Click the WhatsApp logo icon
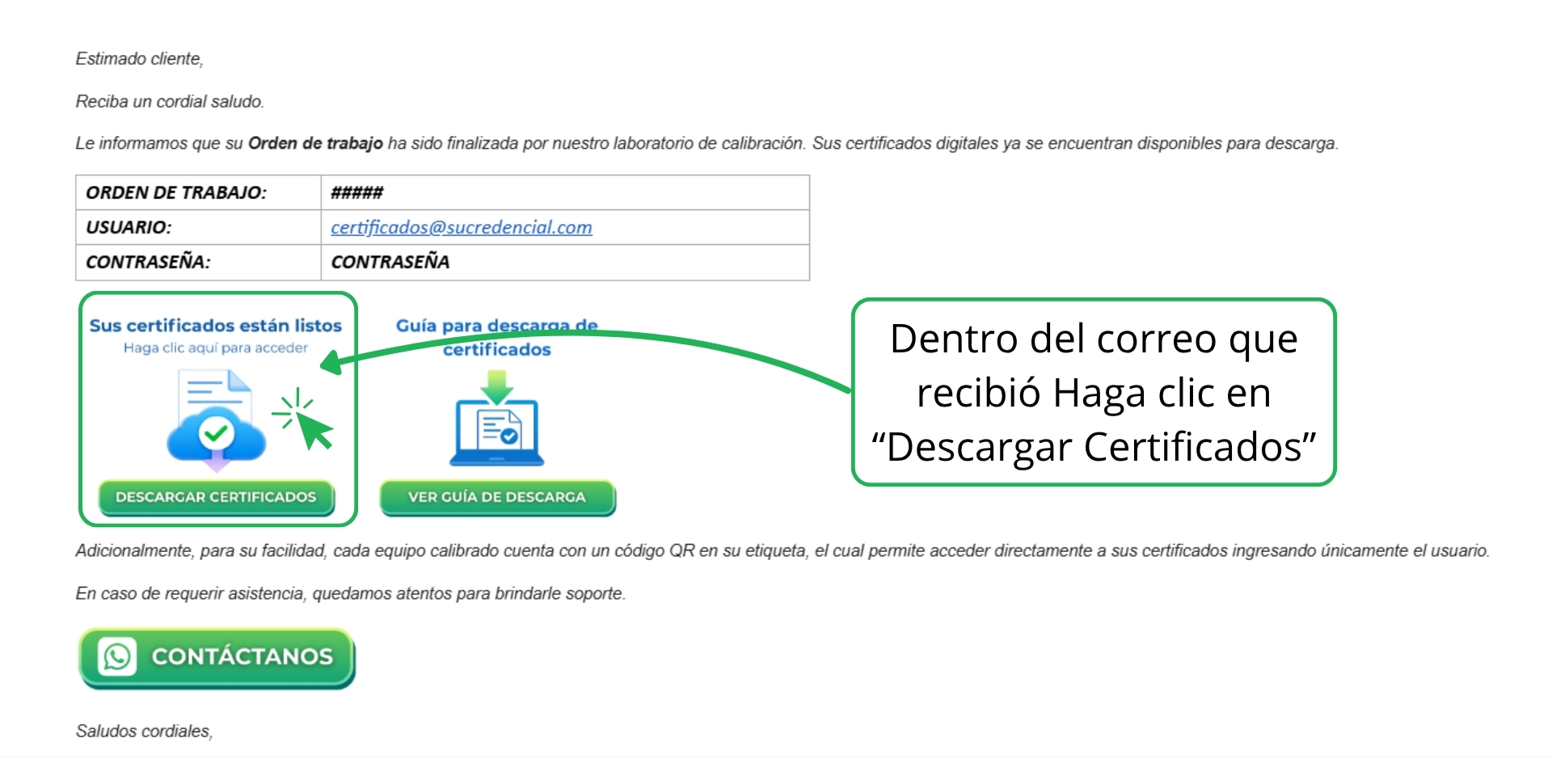The image size is (1552, 784). (x=118, y=656)
